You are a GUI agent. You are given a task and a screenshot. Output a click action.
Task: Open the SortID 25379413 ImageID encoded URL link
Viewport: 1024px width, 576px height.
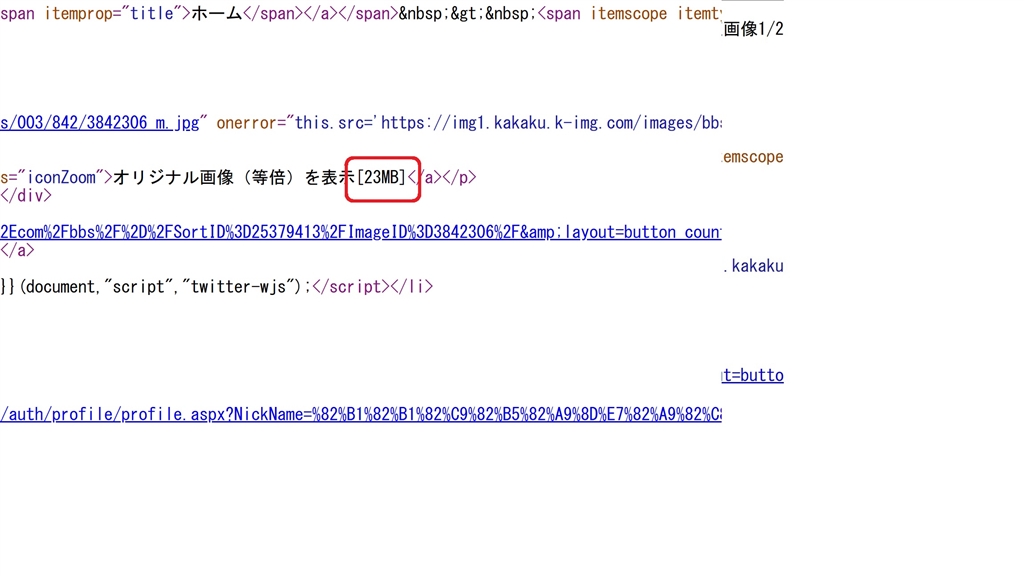click(360, 232)
